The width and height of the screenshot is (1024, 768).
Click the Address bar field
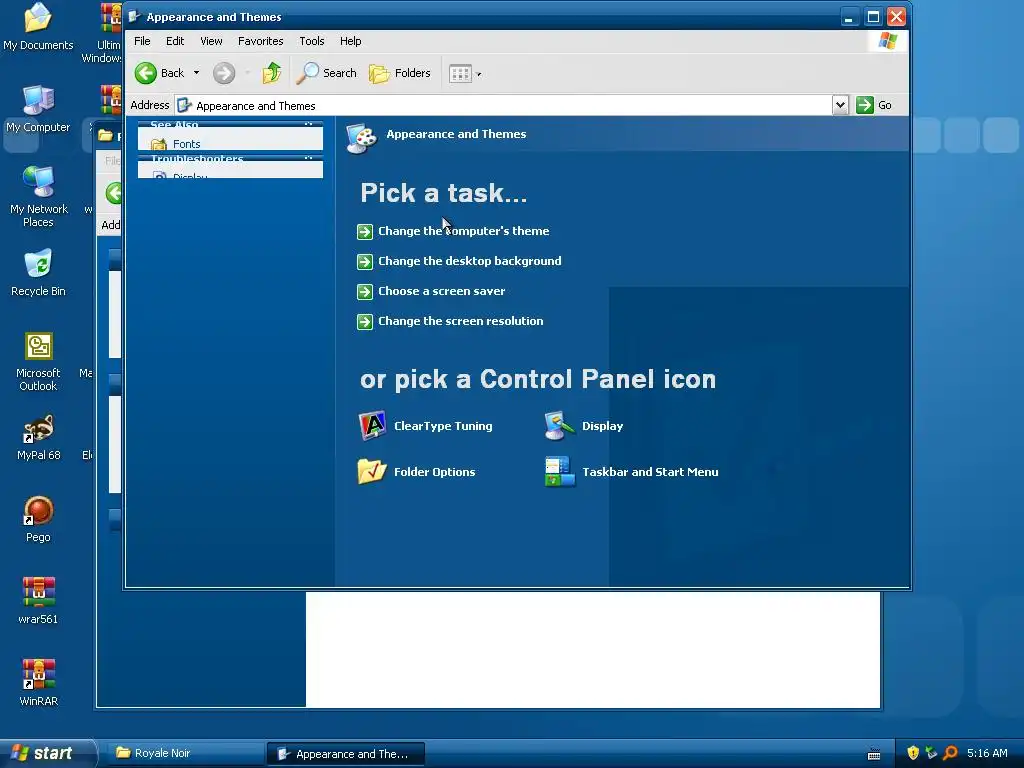(x=503, y=105)
